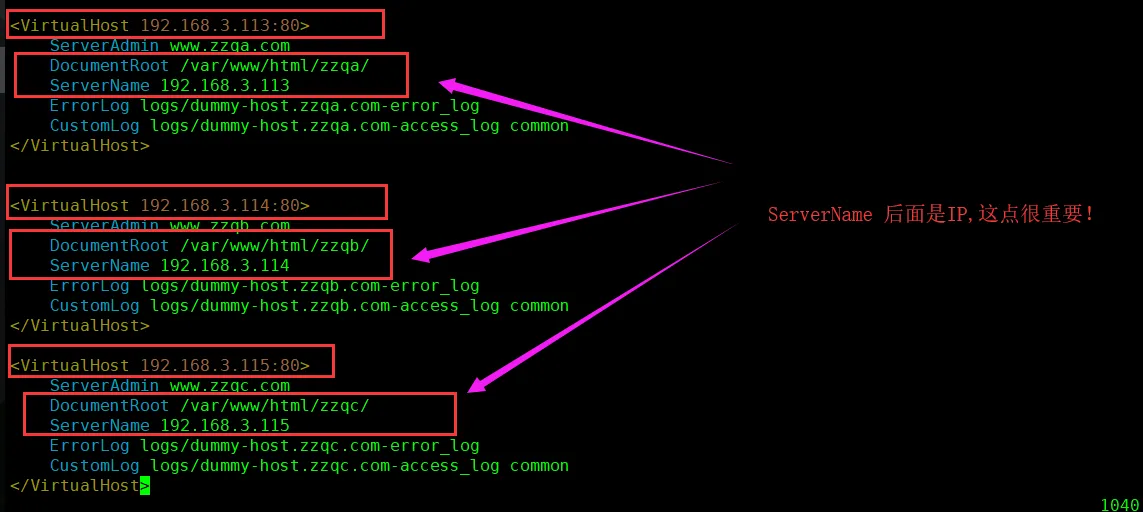Click ServerAdmin www.zzqa.com line

tap(170, 46)
